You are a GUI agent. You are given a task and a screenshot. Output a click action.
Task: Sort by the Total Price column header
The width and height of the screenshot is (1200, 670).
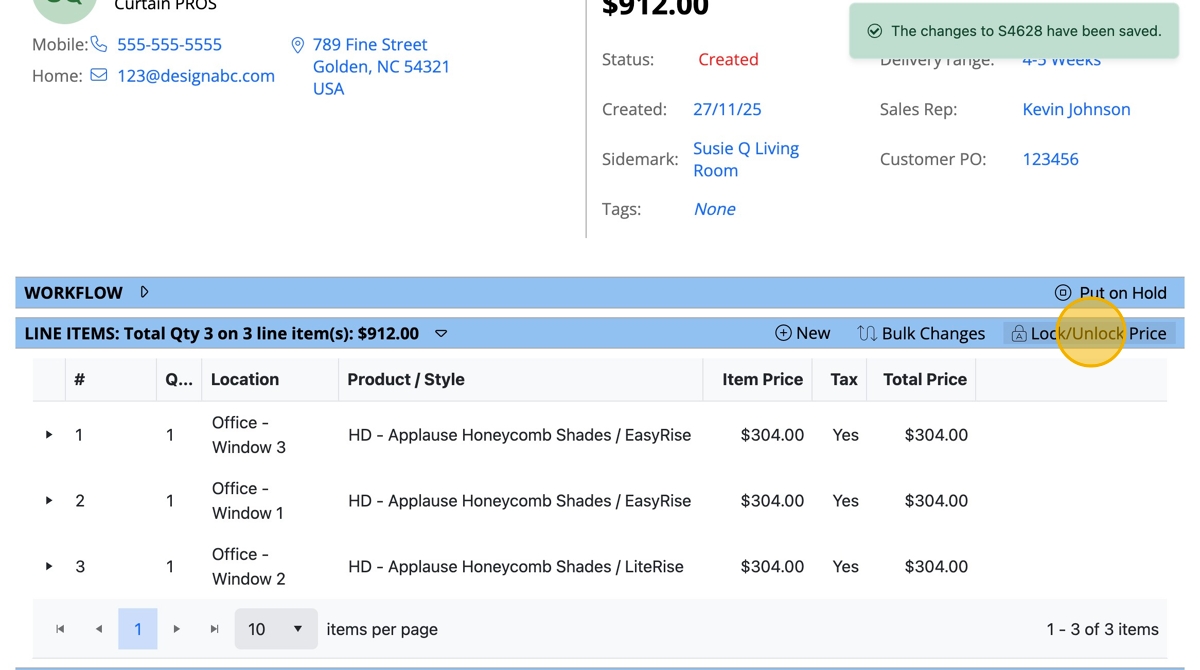coord(925,379)
